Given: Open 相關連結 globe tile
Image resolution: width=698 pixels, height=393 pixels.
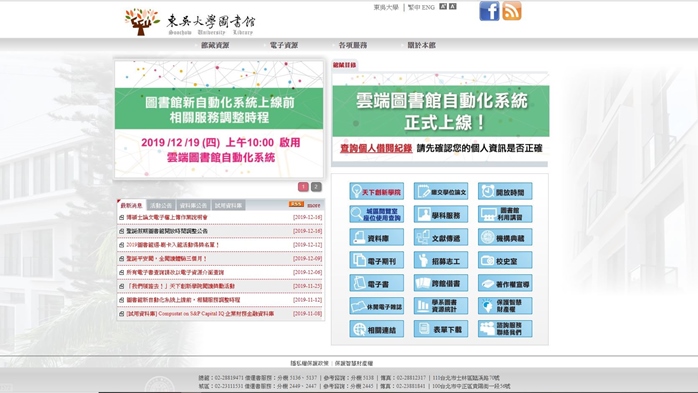Looking at the screenshot, I should [377, 329].
